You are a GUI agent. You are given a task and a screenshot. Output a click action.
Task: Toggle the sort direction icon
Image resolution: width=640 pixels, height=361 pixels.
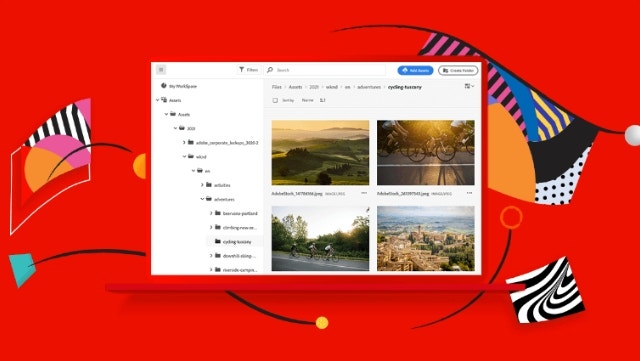pos(322,100)
